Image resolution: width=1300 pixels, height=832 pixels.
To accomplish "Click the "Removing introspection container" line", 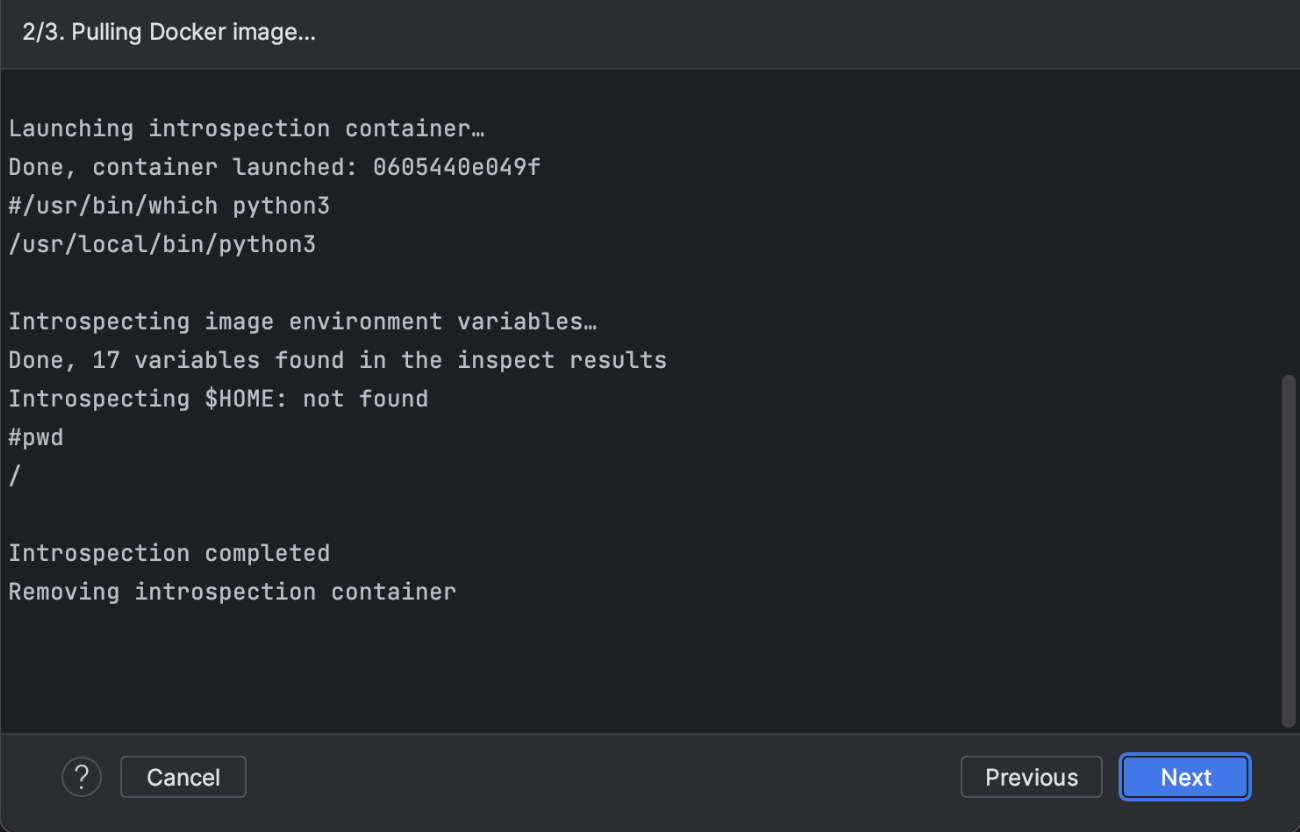I will pos(232,592).
